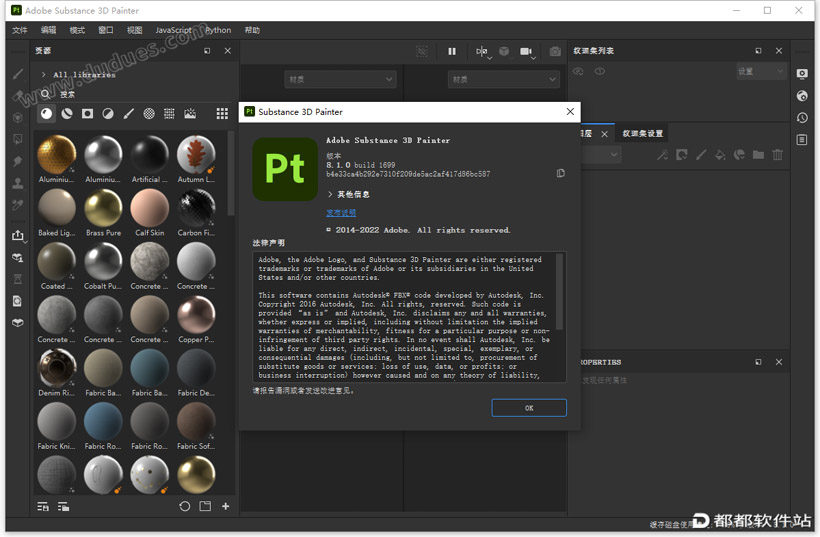Image resolution: width=820 pixels, height=537 pixels.
Task: Select the textures filter icon
Action: click(x=169, y=113)
